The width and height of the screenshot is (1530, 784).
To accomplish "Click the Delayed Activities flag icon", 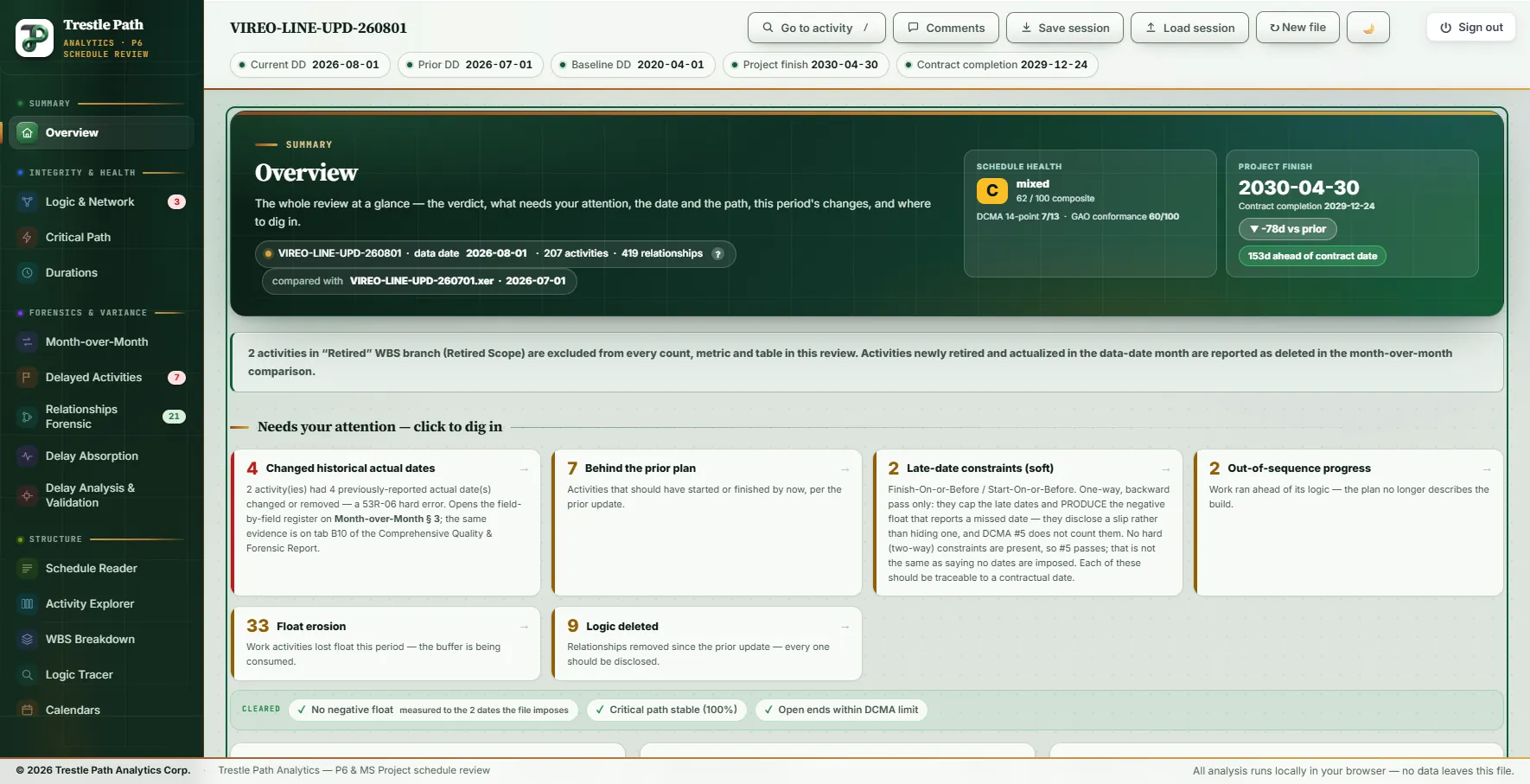I will (x=27, y=377).
